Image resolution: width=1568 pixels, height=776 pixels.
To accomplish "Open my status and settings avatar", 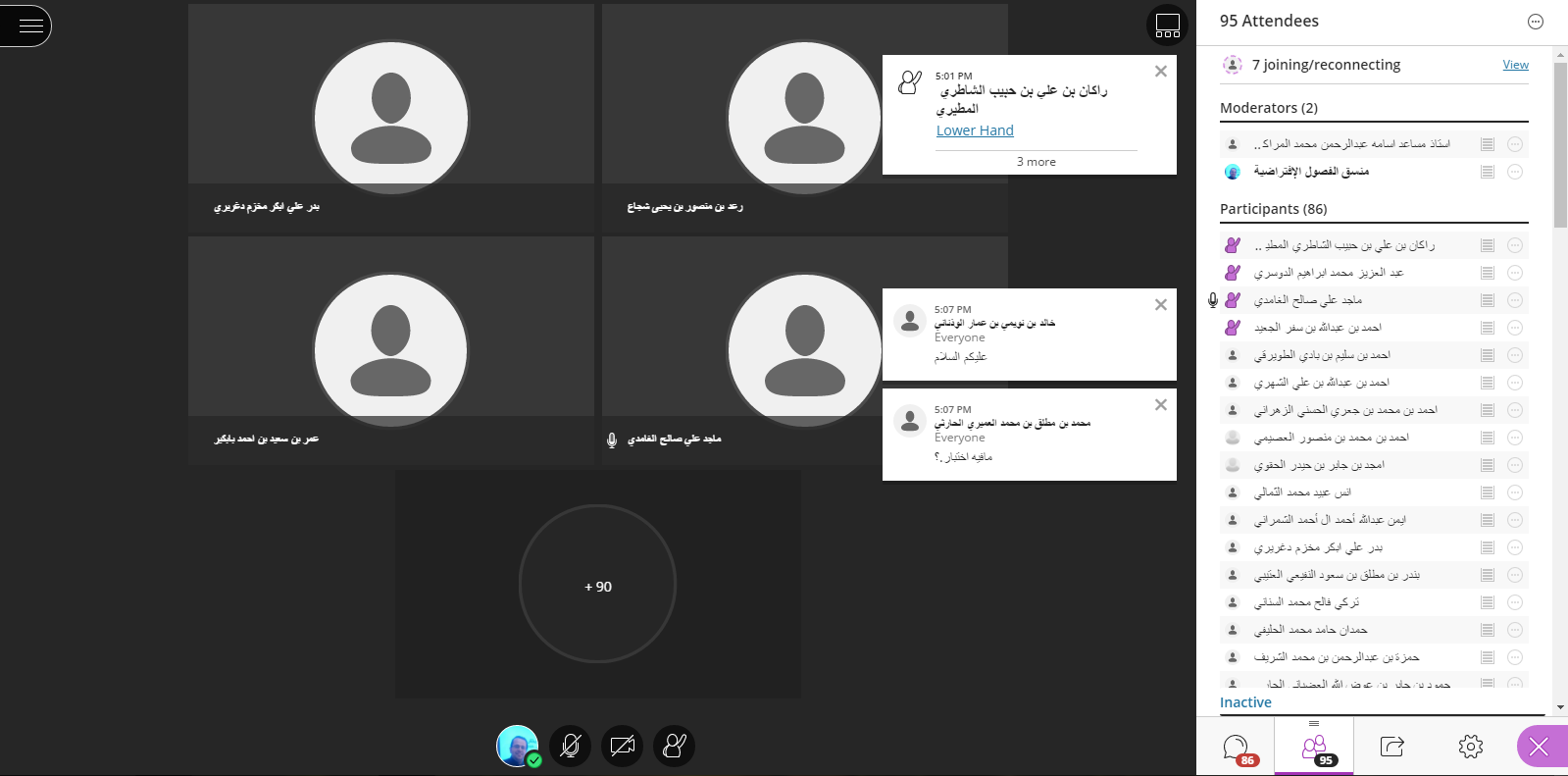I will [517, 746].
